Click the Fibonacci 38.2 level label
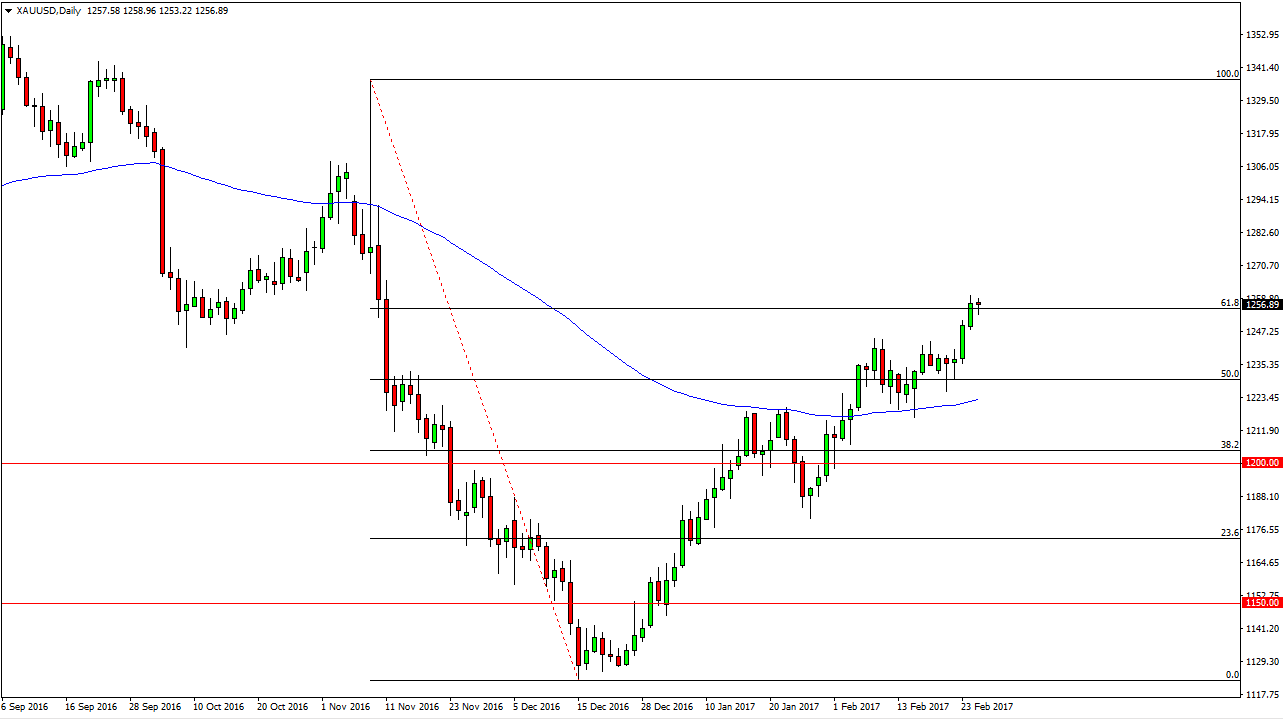 click(1230, 444)
